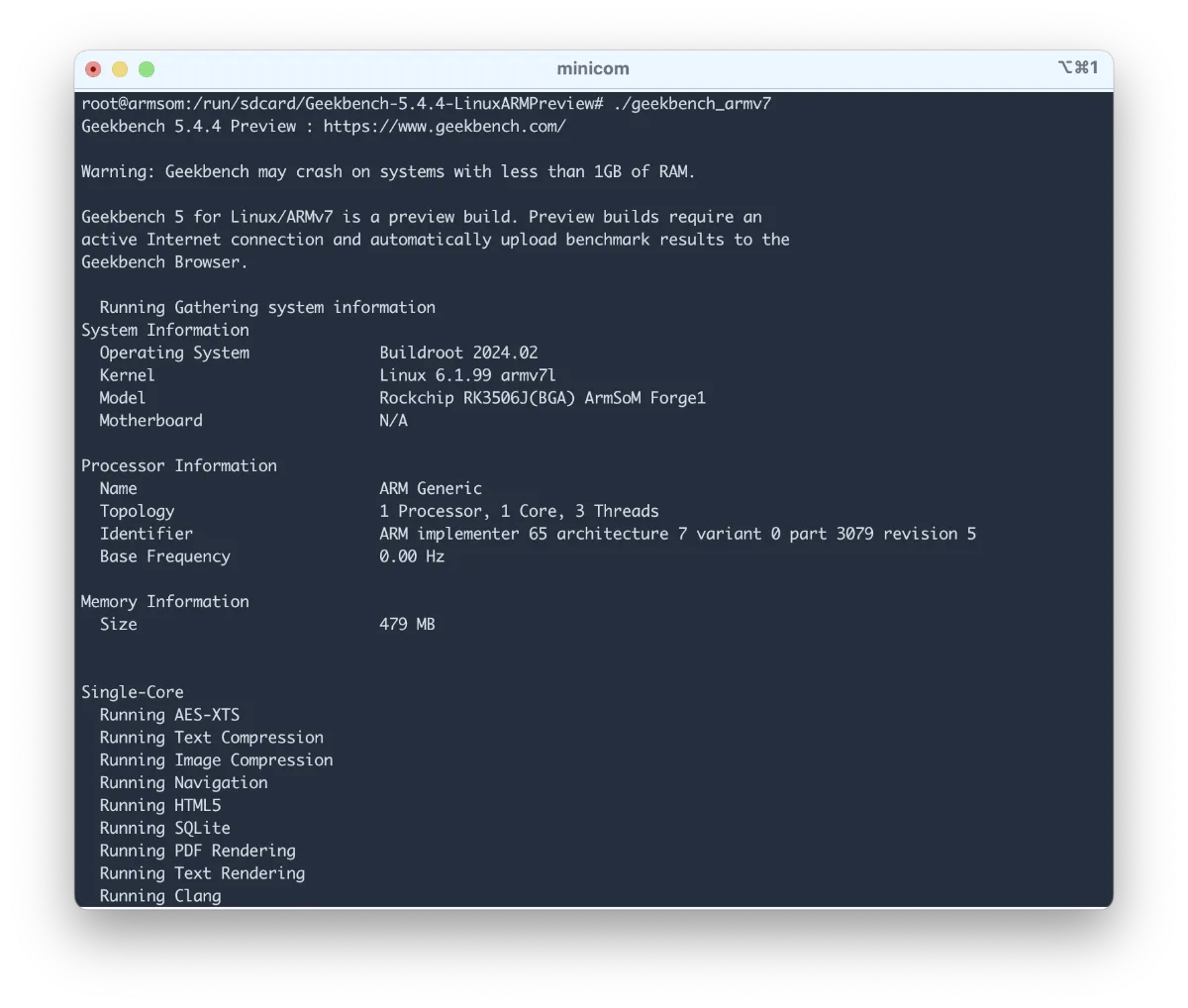Click the Running Image Compression line
The width and height of the screenshot is (1188, 1008).
pos(216,760)
